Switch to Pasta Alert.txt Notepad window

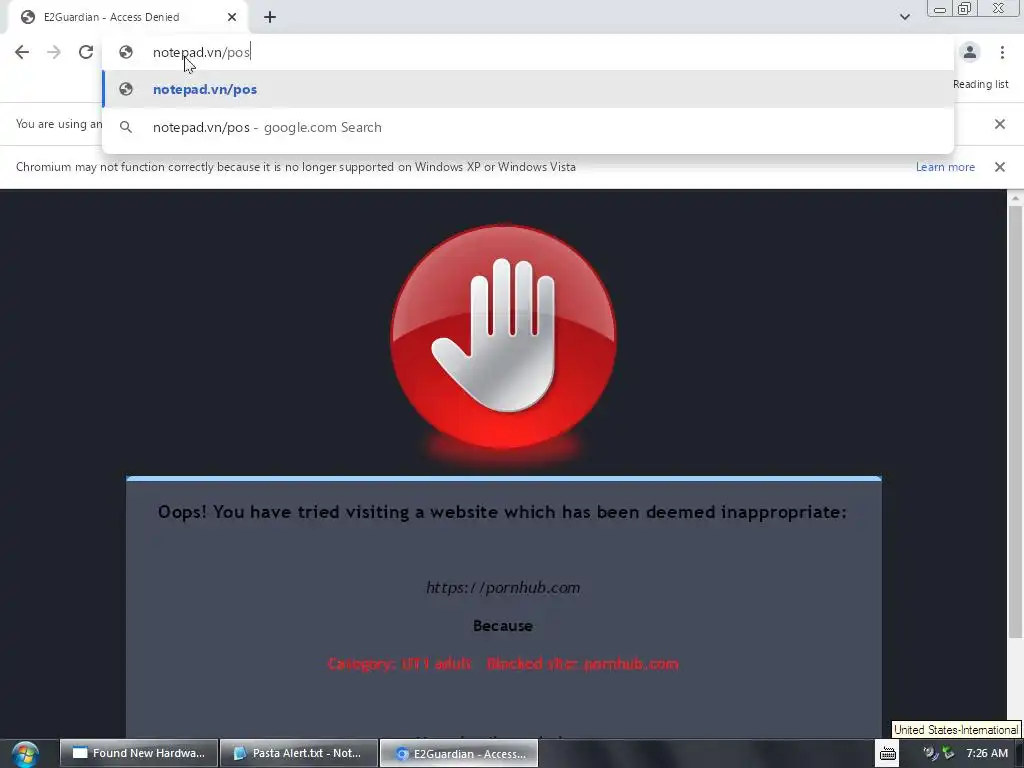(x=299, y=753)
